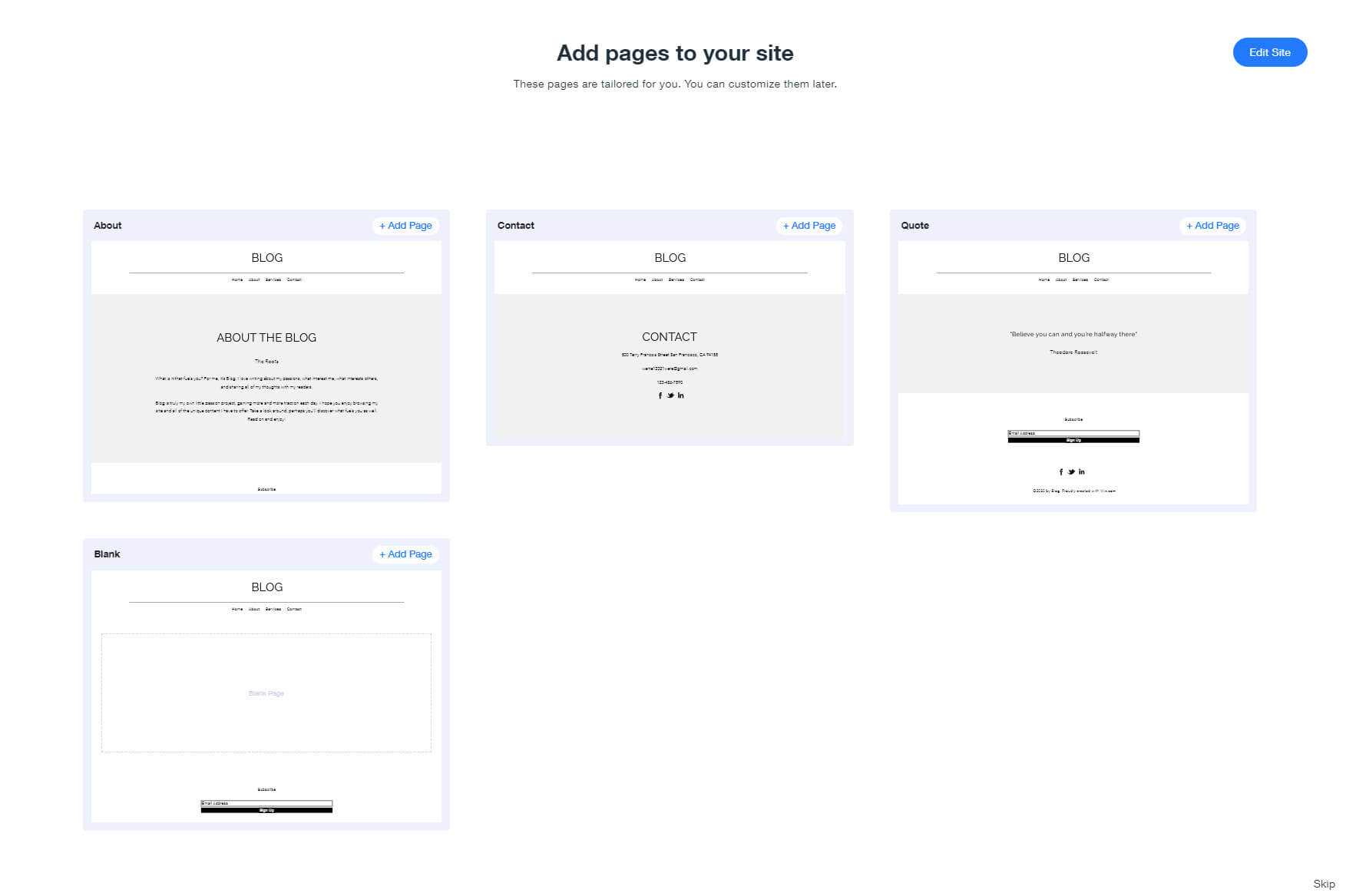
Task: Click Subscribe in the About page footer
Action: coord(266,488)
